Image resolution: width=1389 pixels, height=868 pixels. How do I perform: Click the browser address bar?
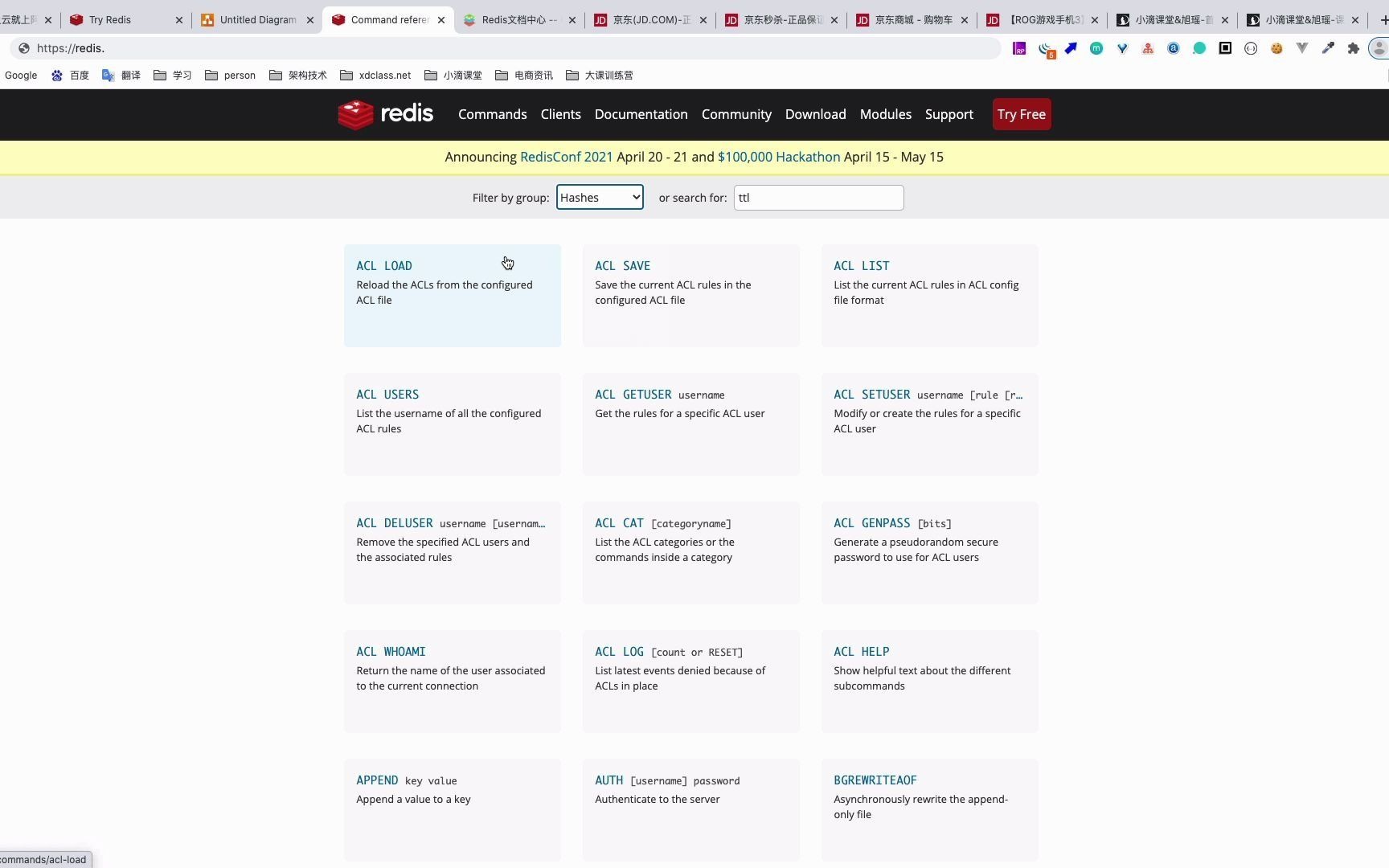[506, 48]
